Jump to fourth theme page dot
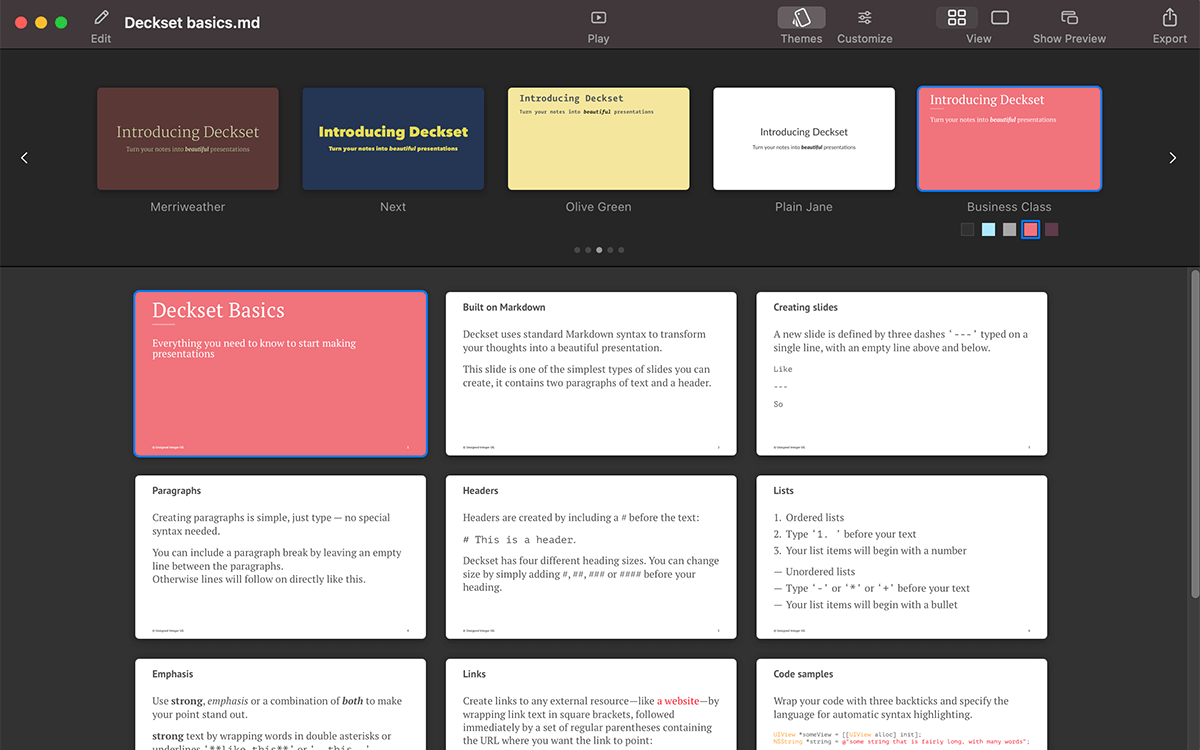This screenshot has height=750, width=1200. point(610,250)
